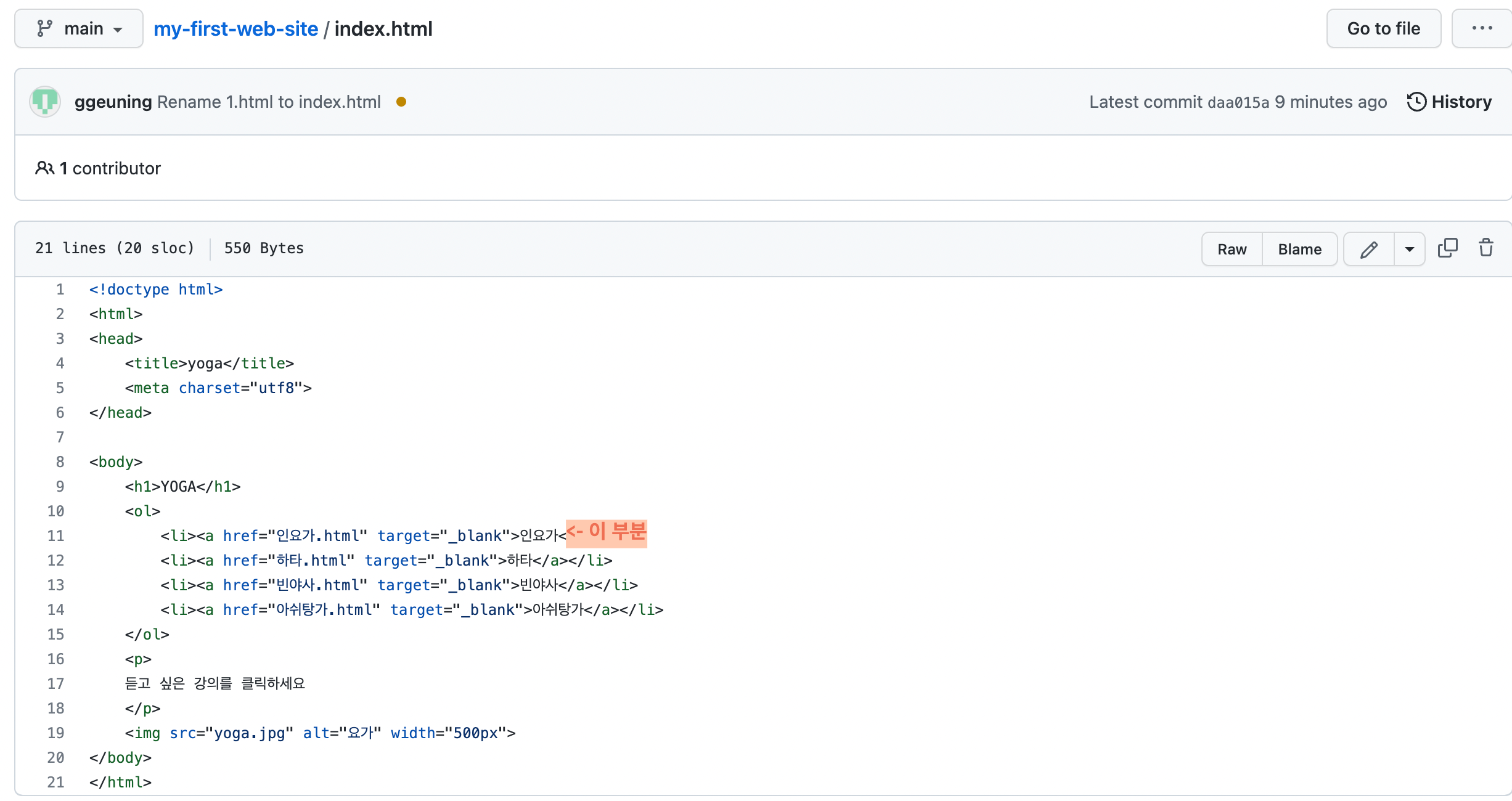Open the Rename 1.html to index.html commit
The width and height of the screenshot is (1512, 801).
click(269, 102)
